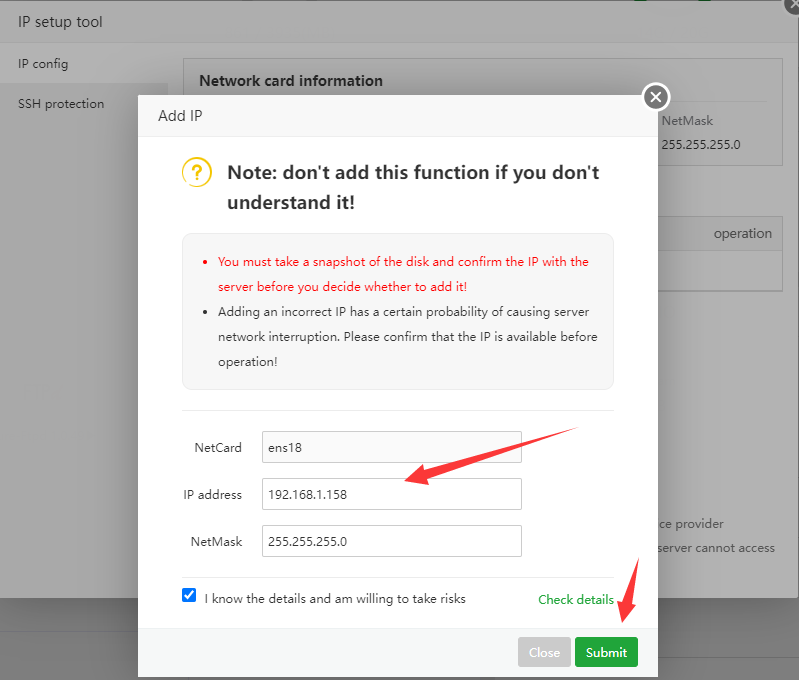
Task: Click the 'operation' table column header
Action: coord(742,234)
